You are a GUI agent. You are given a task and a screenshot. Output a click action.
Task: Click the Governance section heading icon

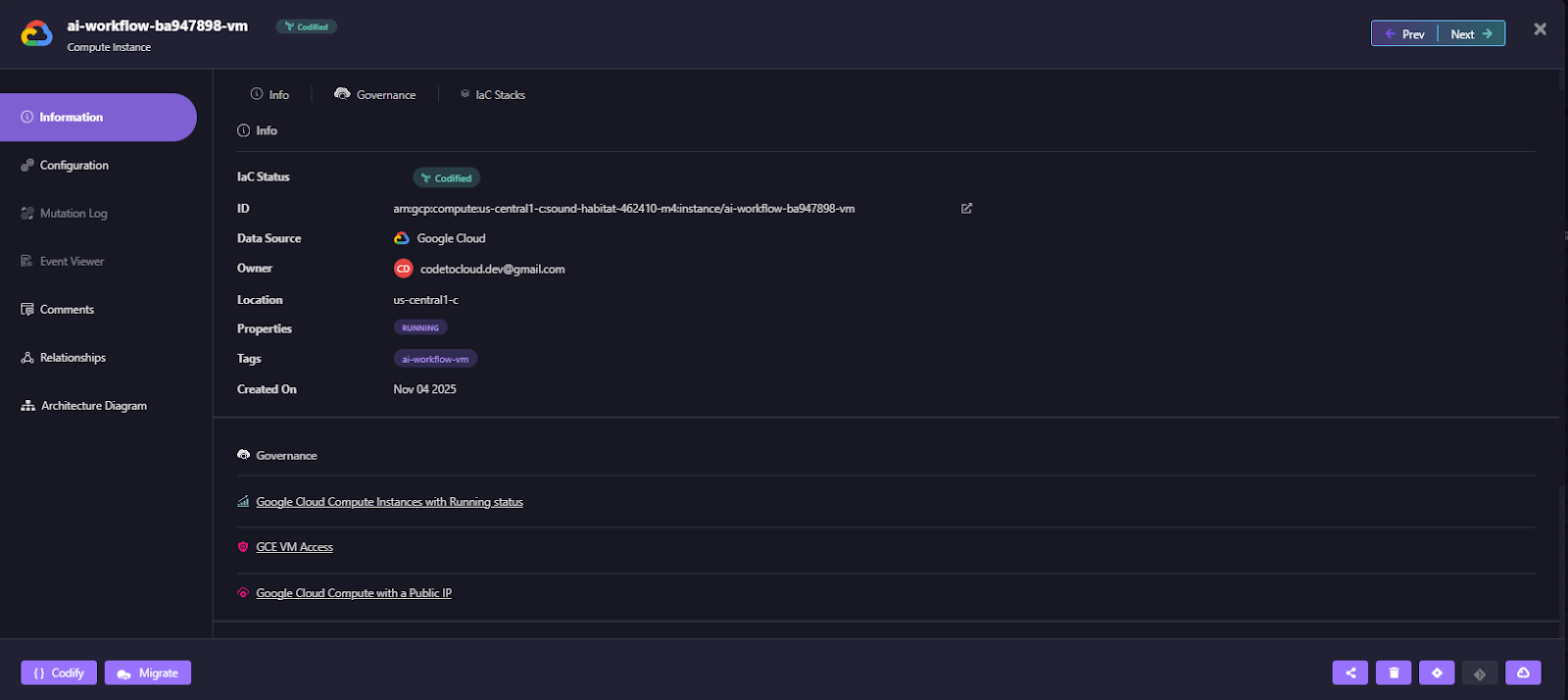click(x=243, y=455)
